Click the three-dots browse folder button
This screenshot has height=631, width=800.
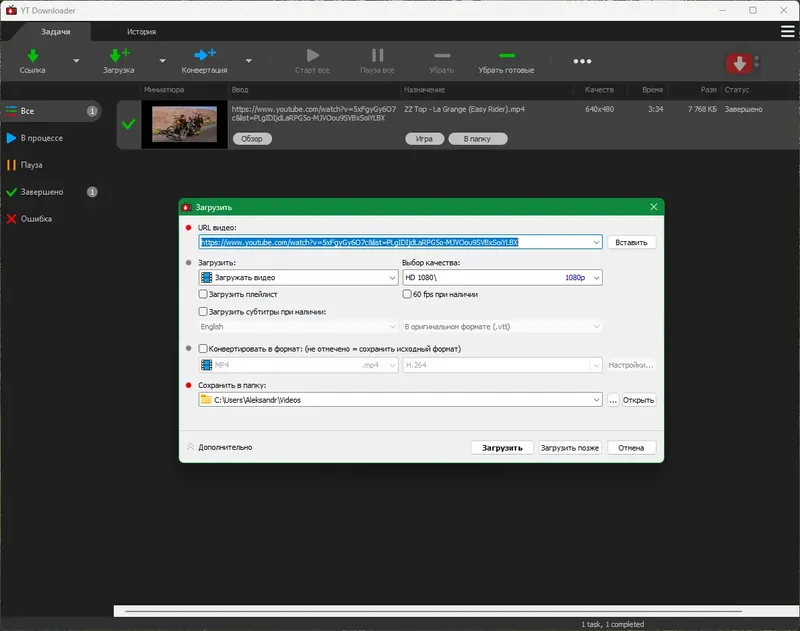613,400
